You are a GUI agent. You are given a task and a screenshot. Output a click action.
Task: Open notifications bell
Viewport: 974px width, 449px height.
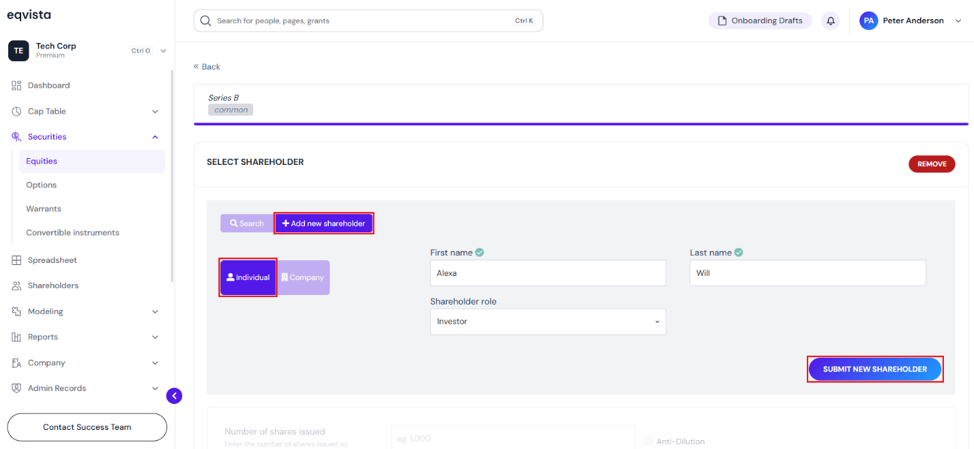click(x=831, y=20)
